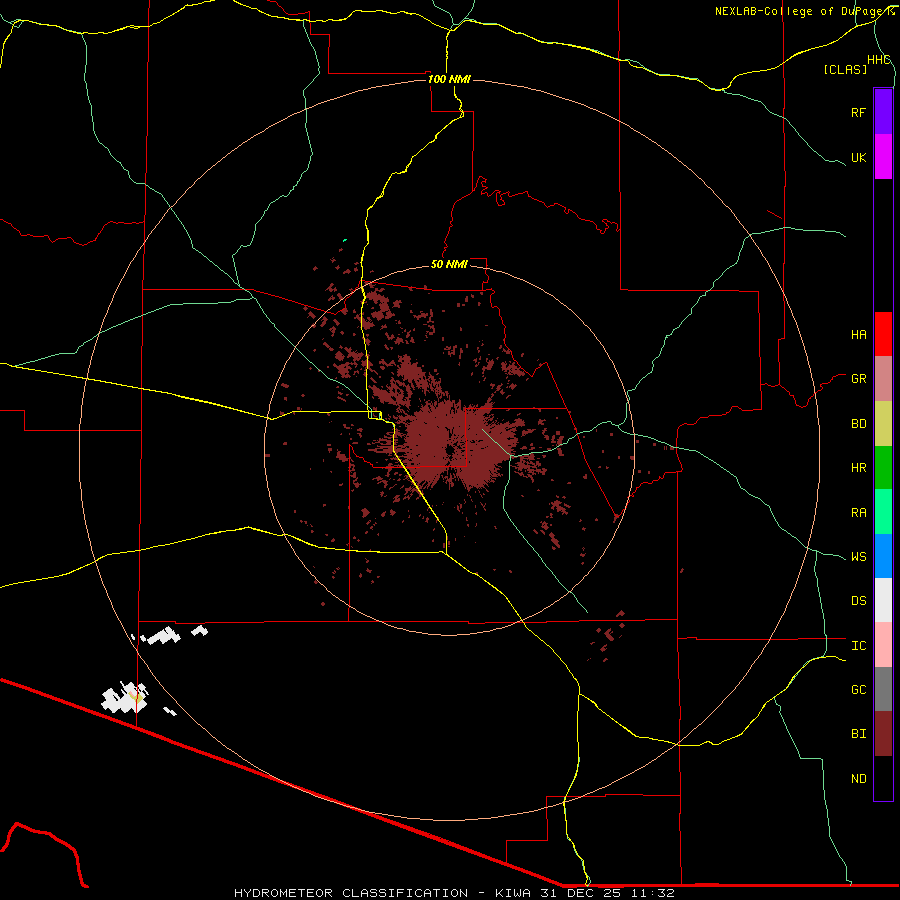This screenshot has width=900, height=900.
Task: Click the upper white echo streak near the ring
Action: point(162,635)
